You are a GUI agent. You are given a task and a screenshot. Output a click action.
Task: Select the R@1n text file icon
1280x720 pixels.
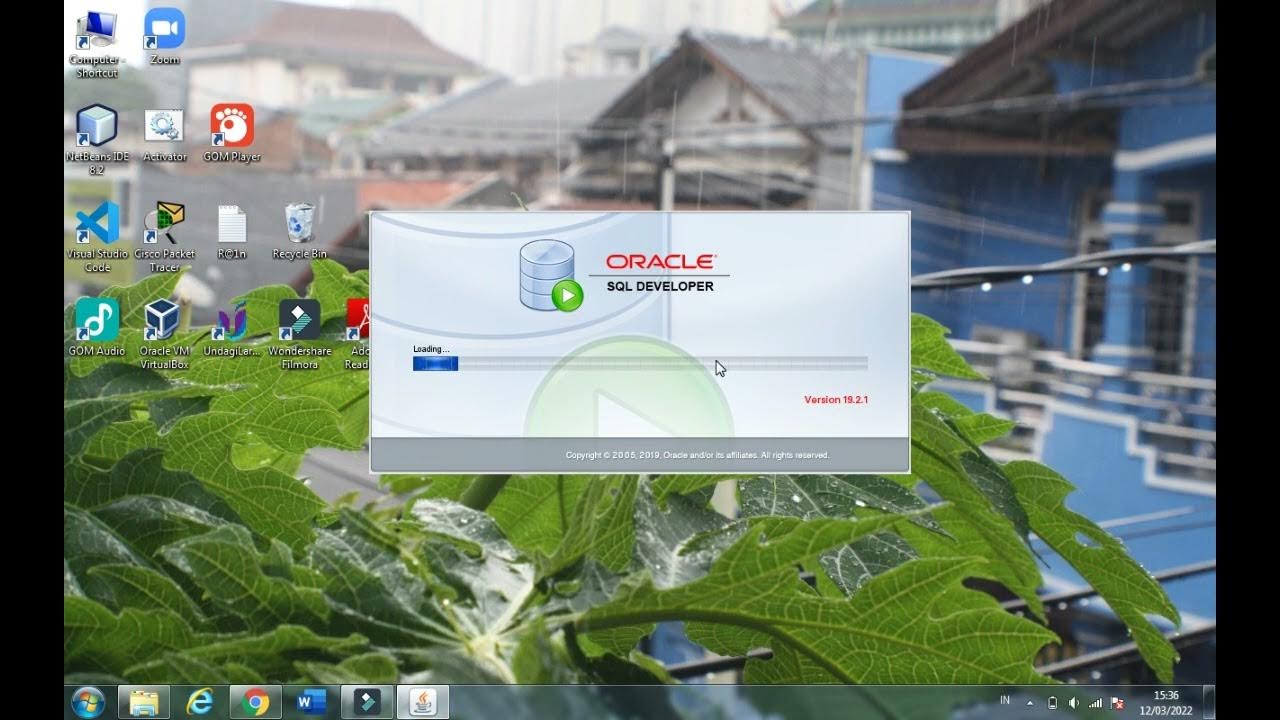click(x=232, y=231)
